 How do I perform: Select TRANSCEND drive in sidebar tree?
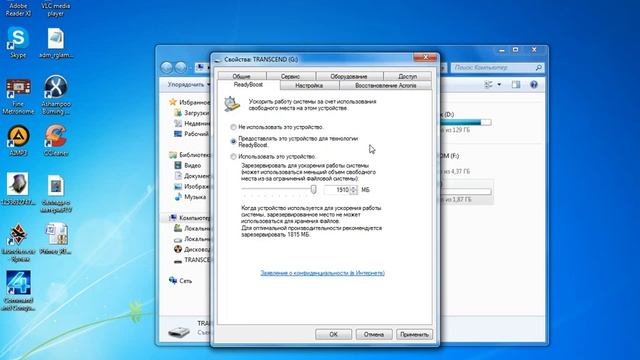198,260
